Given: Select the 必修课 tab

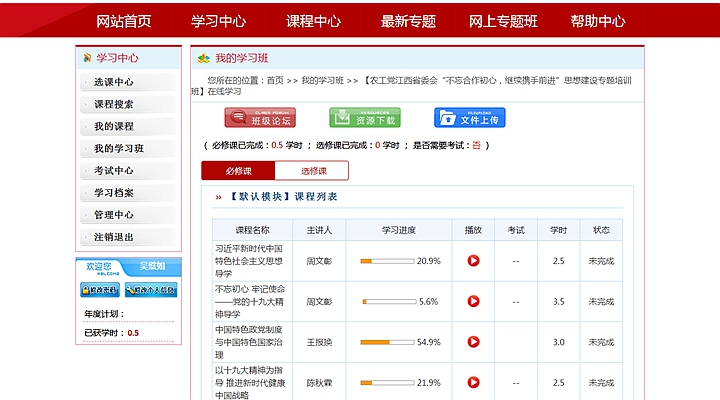Looking at the screenshot, I should 238,171.
